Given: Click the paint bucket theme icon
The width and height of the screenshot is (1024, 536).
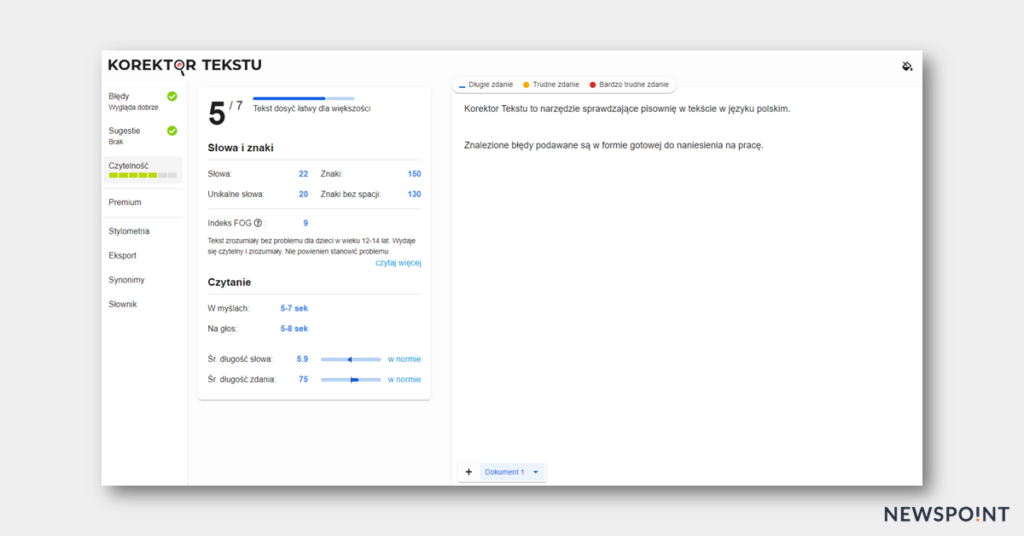Looking at the screenshot, I should click(x=907, y=66).
